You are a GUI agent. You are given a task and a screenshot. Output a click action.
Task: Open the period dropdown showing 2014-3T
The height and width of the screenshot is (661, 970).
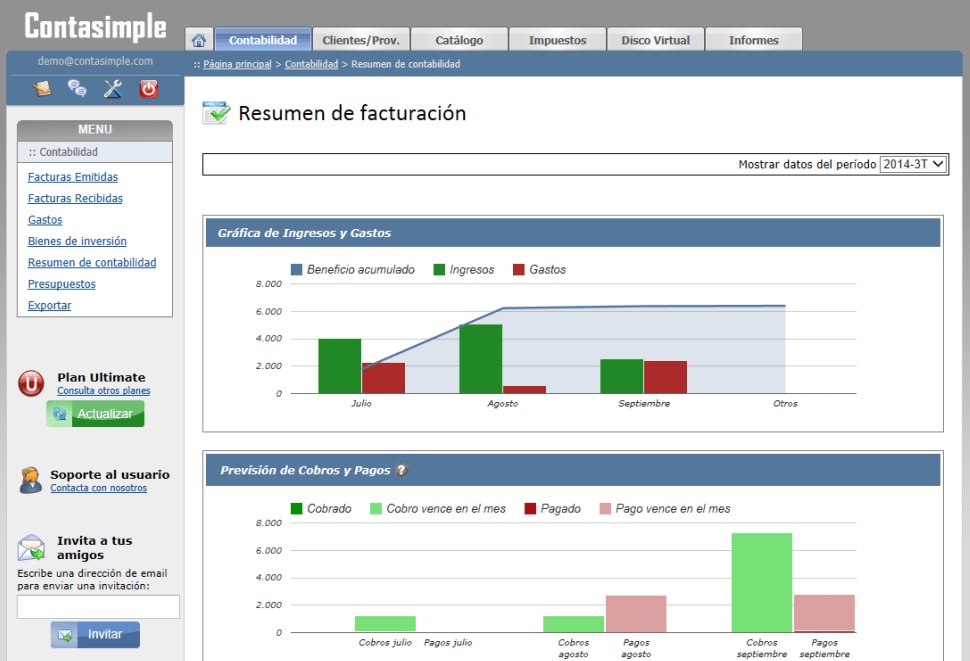[913, 164]
